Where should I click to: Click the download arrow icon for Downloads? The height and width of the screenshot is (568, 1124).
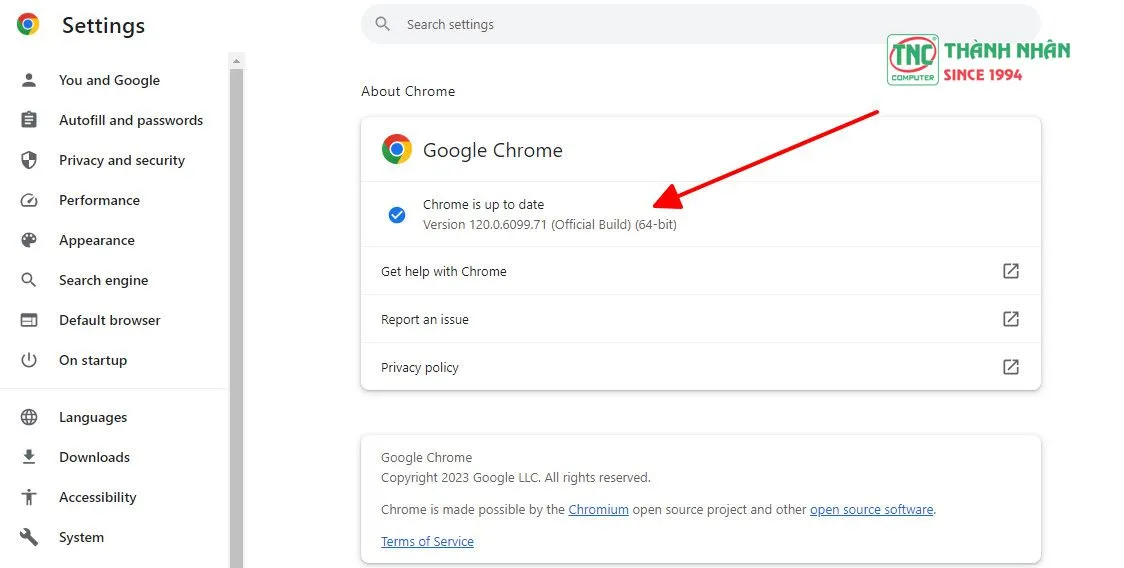(x=29, y=457)
